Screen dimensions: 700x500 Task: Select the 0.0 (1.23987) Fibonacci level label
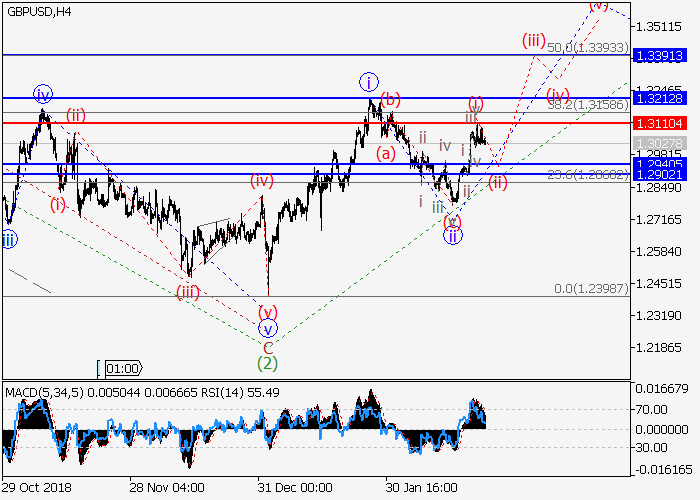(590, 289)
